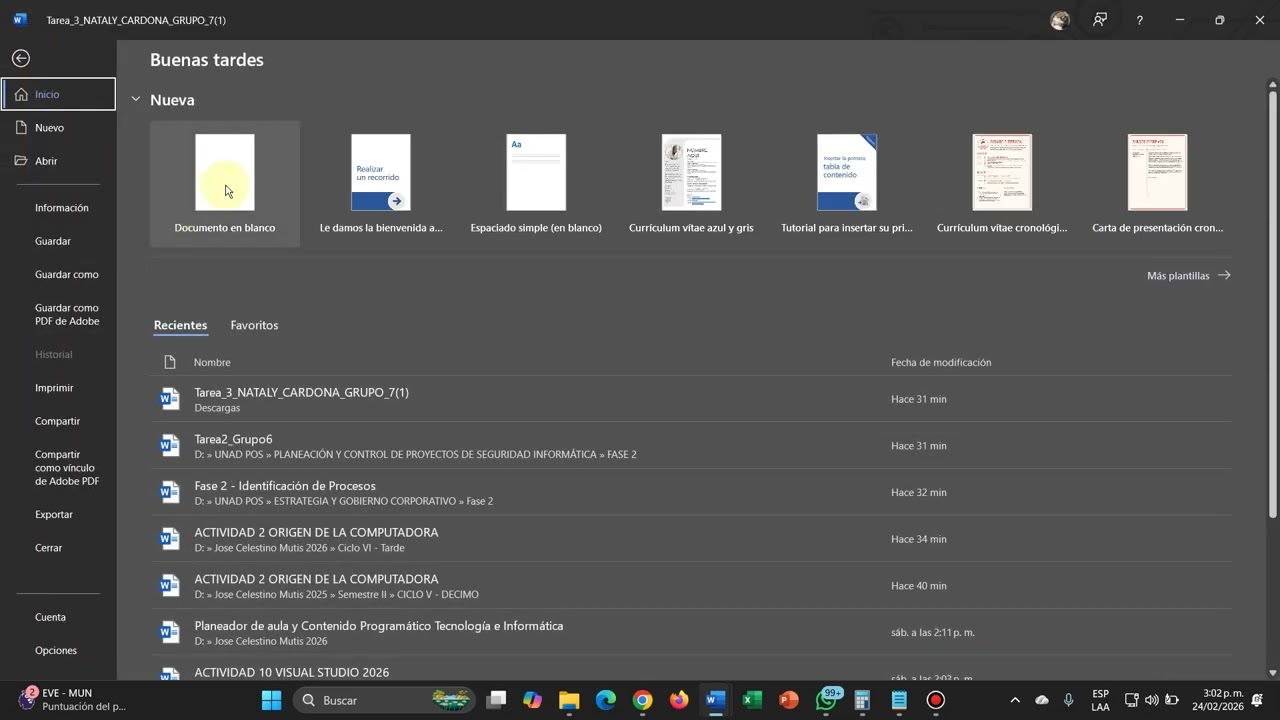1280x720 pixels.
Task: Open the Cuenta page
Action: pyautogui.click(x=50, y=617)
